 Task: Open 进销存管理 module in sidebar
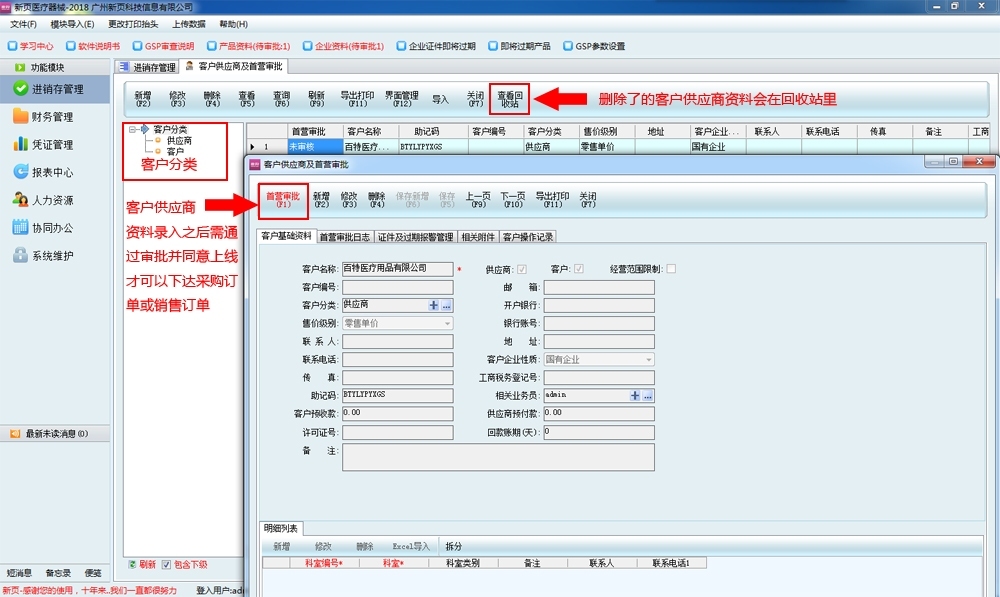point(55,89)
